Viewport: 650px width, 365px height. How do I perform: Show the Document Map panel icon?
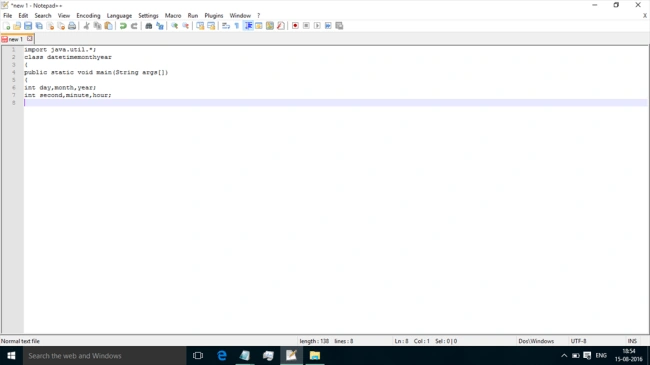pos(270,26)
